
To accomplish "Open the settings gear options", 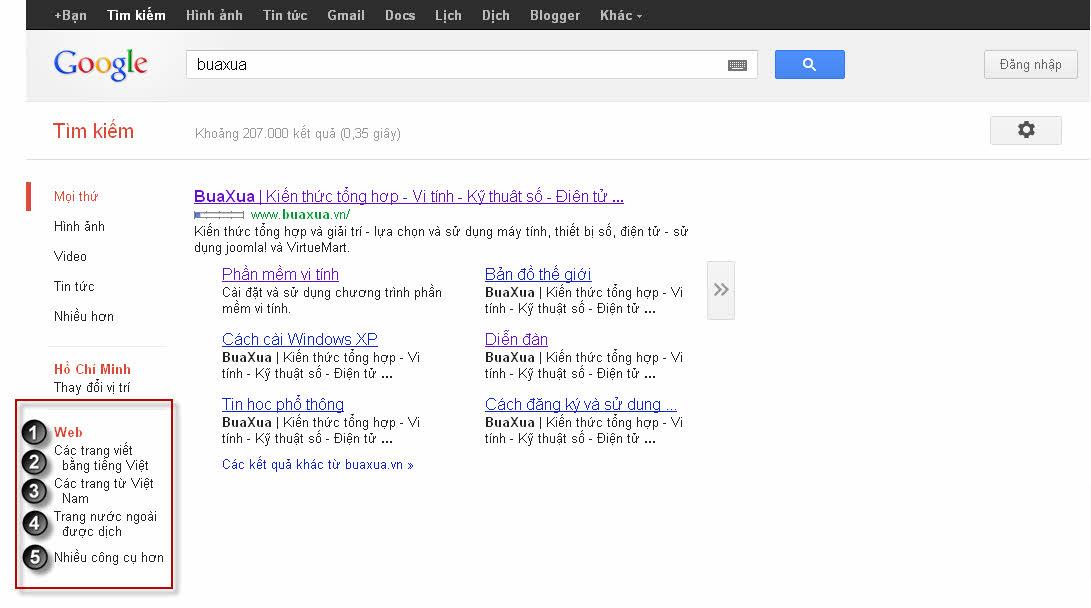I will [x=1026, y=130].
